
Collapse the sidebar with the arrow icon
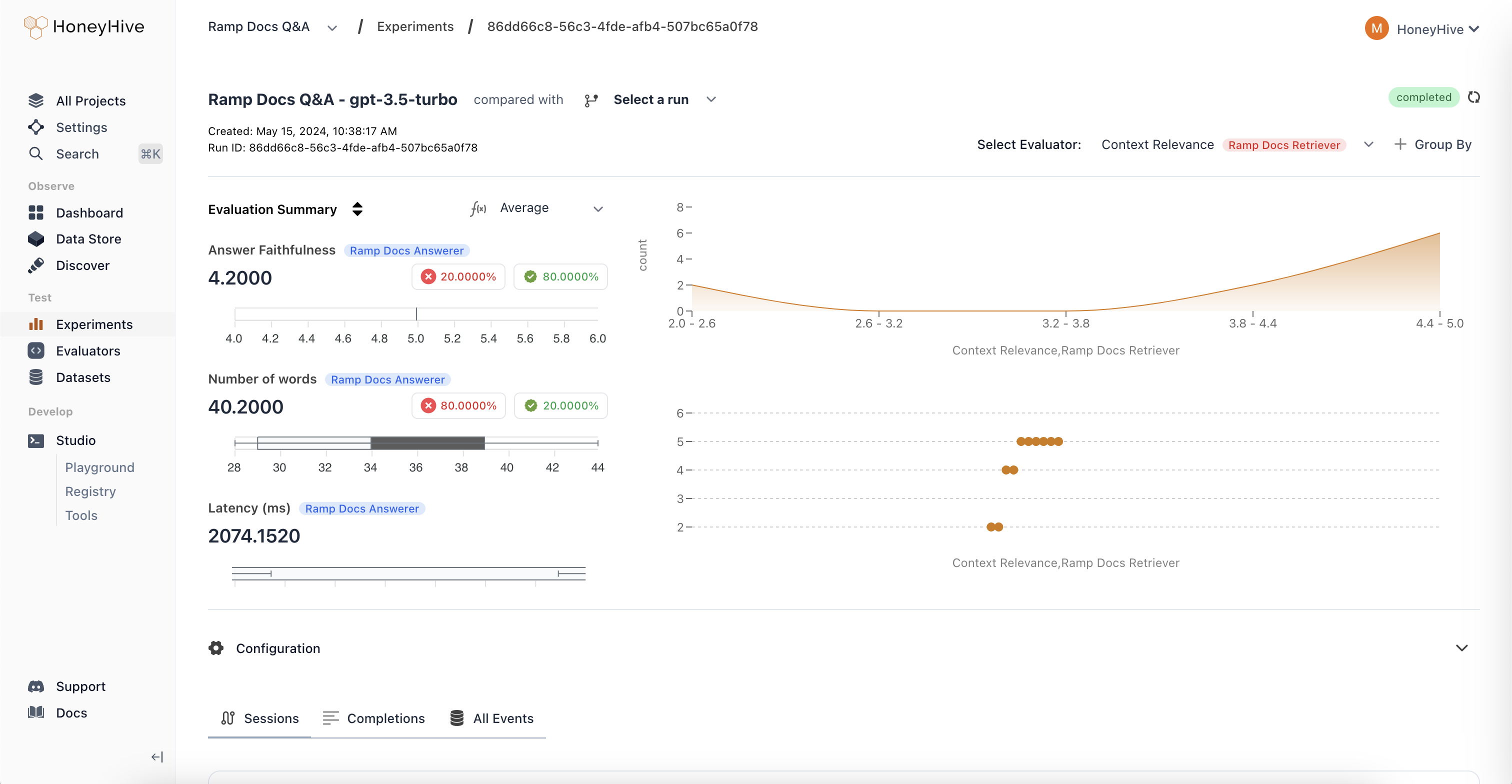156,757
